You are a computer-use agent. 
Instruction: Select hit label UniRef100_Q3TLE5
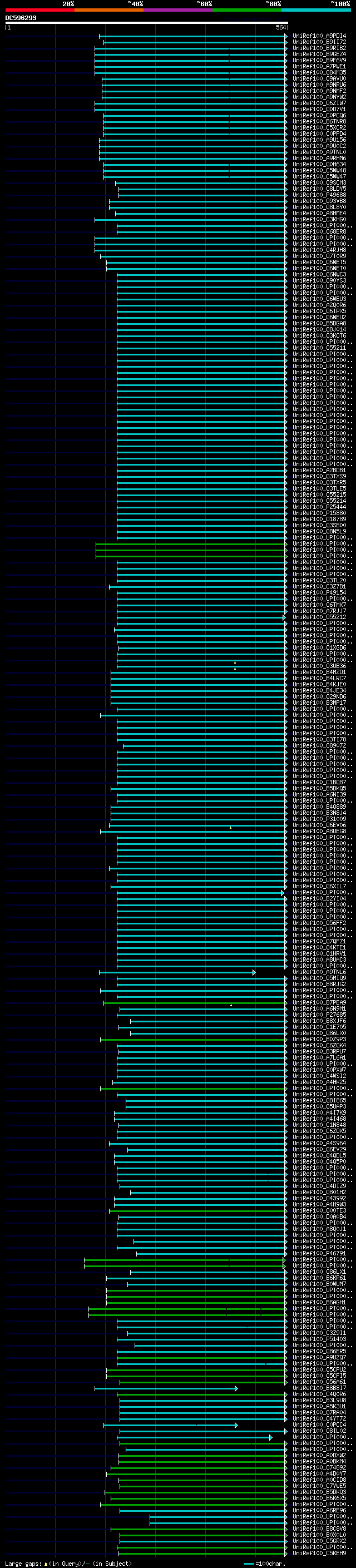point(319,488)
